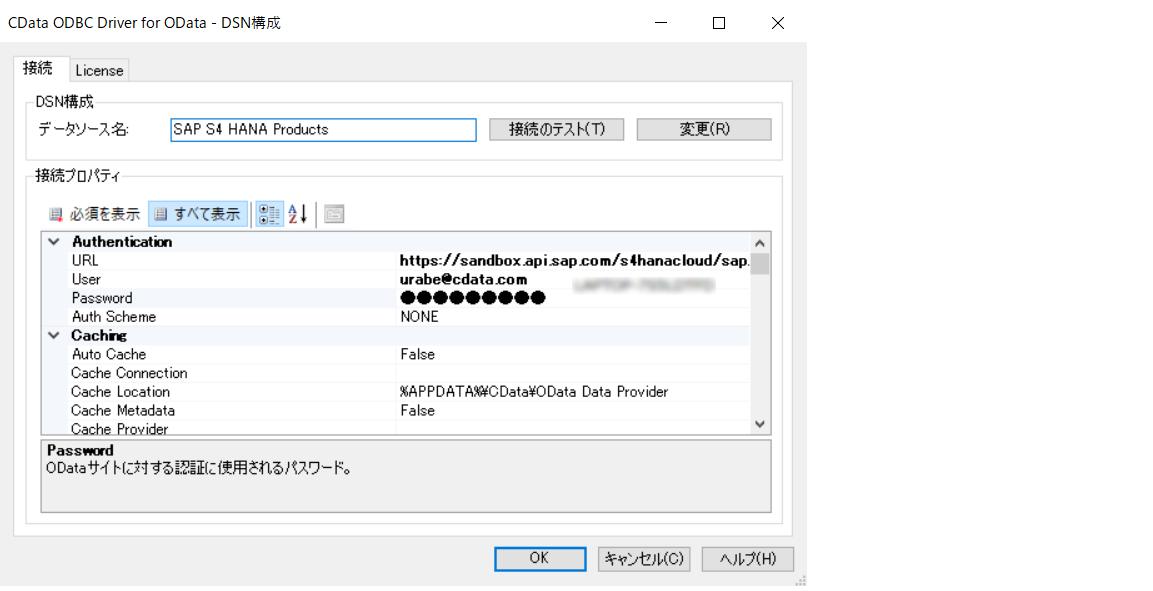Click the OK button
This screenshot has height=591, width=1153.
click(540, 559)
